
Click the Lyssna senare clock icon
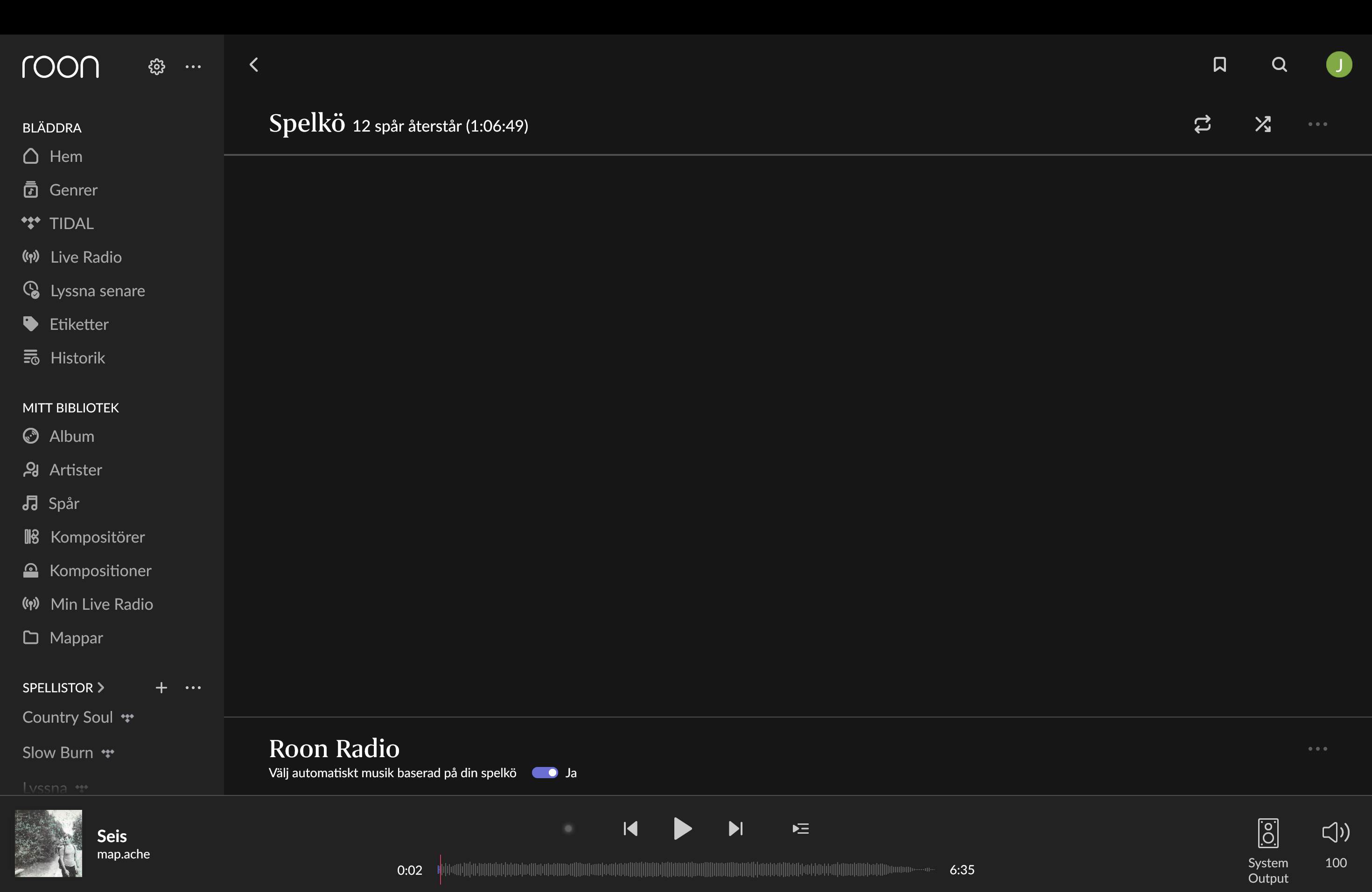coord(31,290)
